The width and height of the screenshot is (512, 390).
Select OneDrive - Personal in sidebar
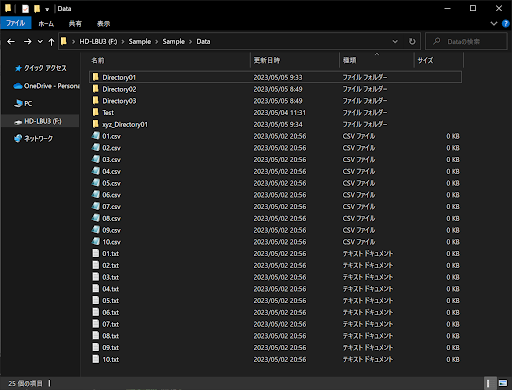46,86
